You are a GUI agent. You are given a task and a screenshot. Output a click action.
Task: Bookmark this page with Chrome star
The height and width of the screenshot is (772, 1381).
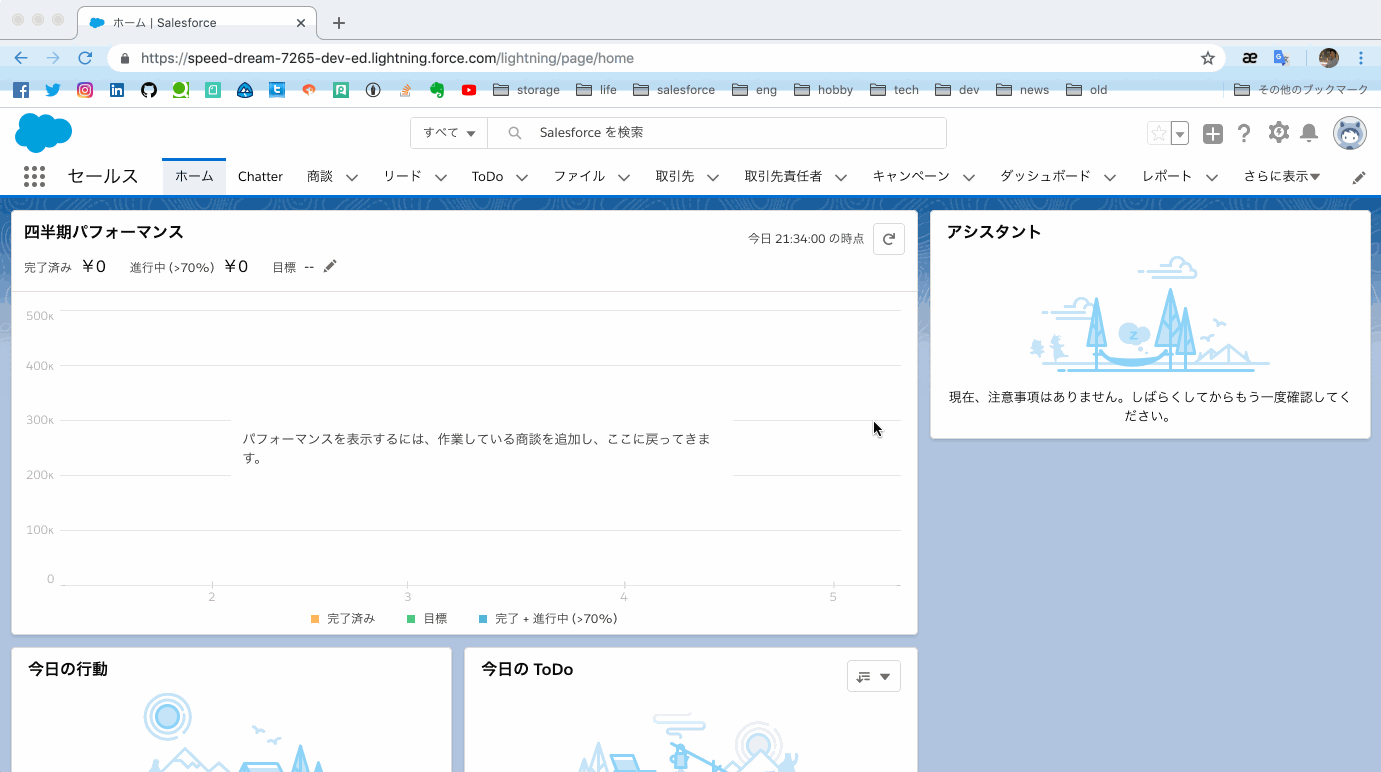[x=1208, y=58]
